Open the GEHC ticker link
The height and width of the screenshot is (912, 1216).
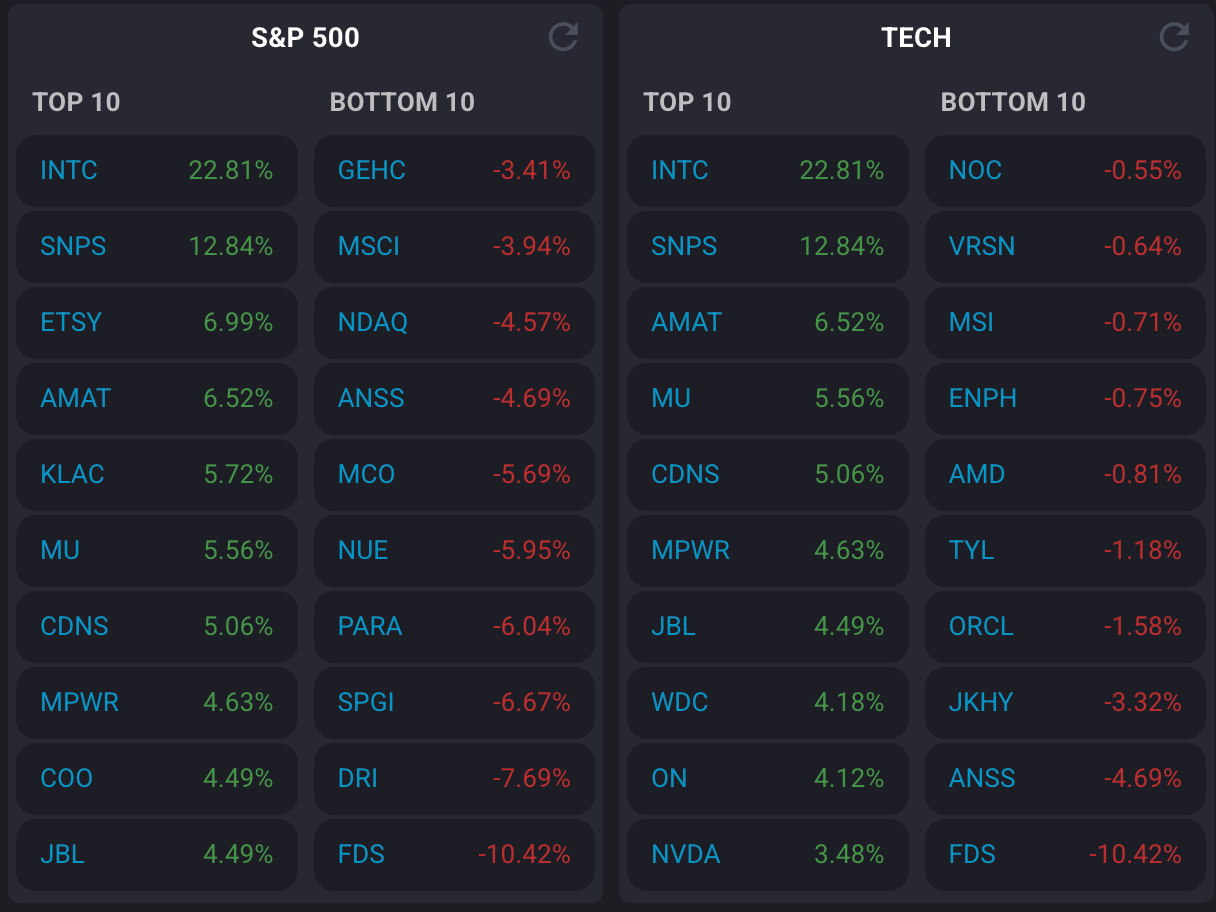tap(372, 171)
